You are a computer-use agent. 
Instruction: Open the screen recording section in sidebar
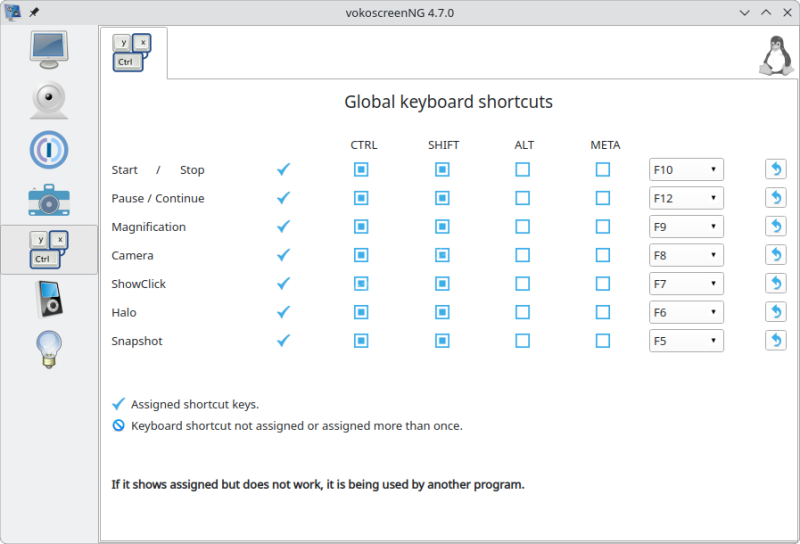point(49,50)
